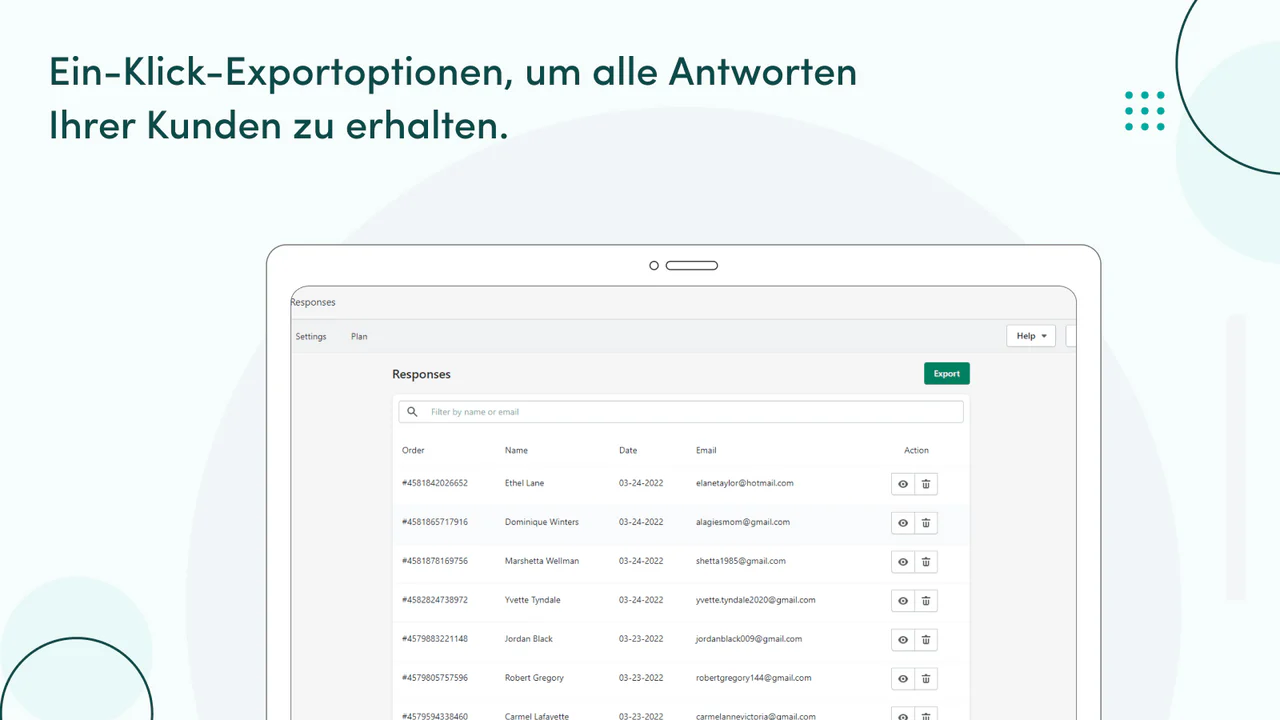Delete Marshetta Wellman's response
Screen dimensions: 1280x720
point(926,562)
